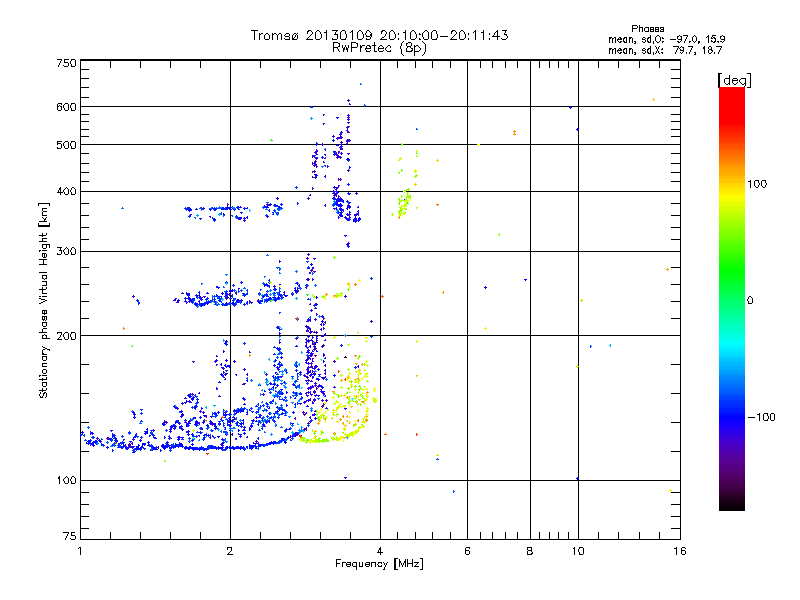Select the 'mean, sd,X: 79.7, 18.7' line
800x600 pixels.
[x=665, y=50]
